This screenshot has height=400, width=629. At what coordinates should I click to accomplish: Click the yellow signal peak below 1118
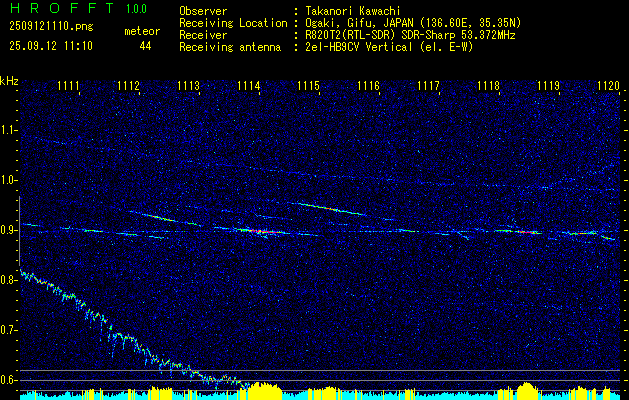[527, 390]
